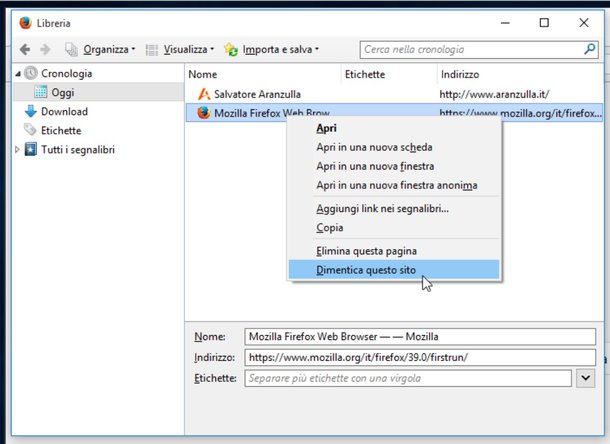Click the tag icon beside Etichette
This screenshot has height=444, width=610.
pos(30,130)
